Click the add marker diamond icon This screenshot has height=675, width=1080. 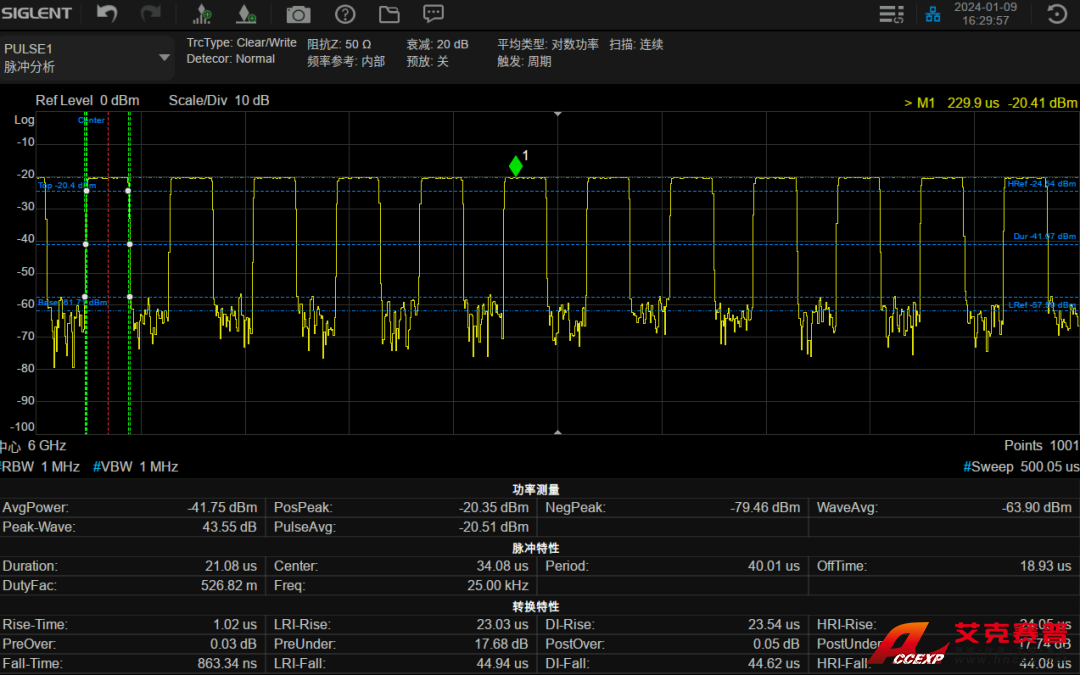[246, 14]
